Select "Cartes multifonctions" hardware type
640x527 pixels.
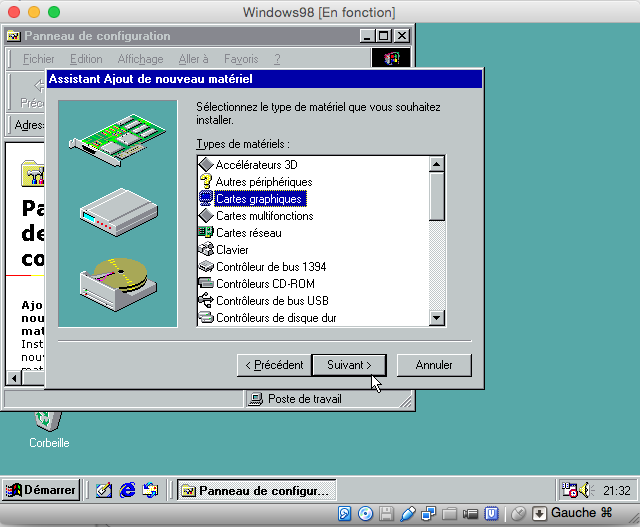pyautogui.click(x=264, y=216)
